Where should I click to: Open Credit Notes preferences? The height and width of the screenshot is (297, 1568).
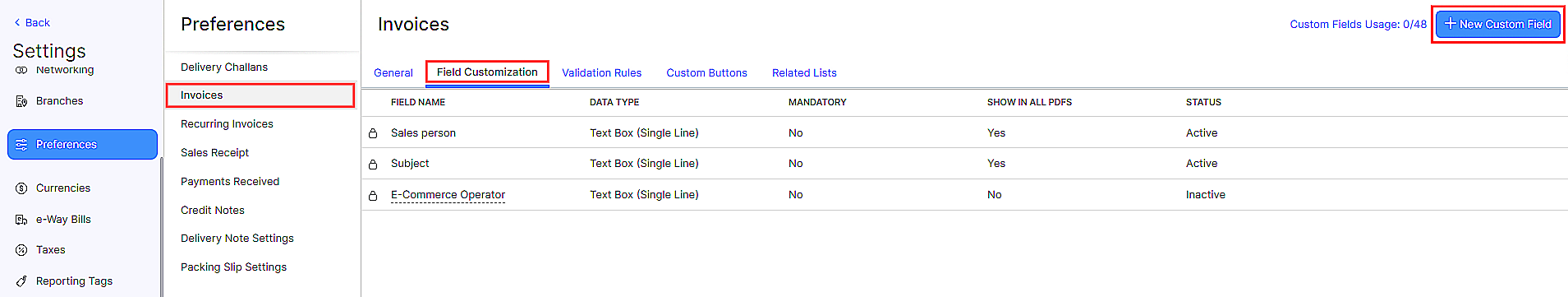[x=213, y=211]
